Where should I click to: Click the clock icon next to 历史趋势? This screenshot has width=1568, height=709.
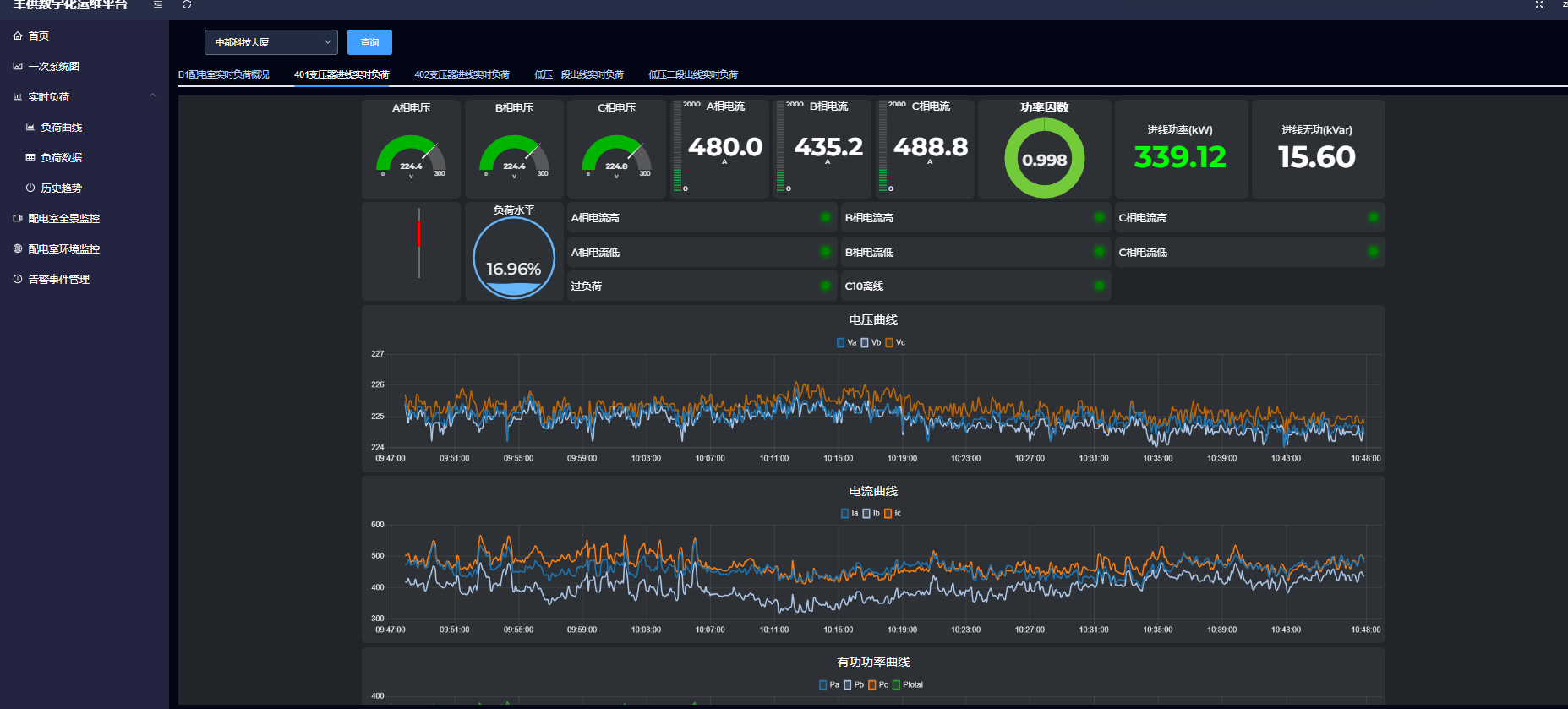pyautogui.click(x=30, y=188)
